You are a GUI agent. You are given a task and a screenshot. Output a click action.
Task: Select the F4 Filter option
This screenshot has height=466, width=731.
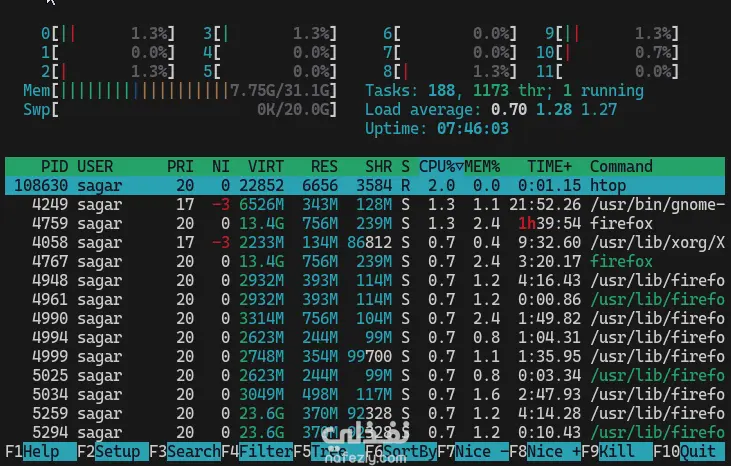257,452
